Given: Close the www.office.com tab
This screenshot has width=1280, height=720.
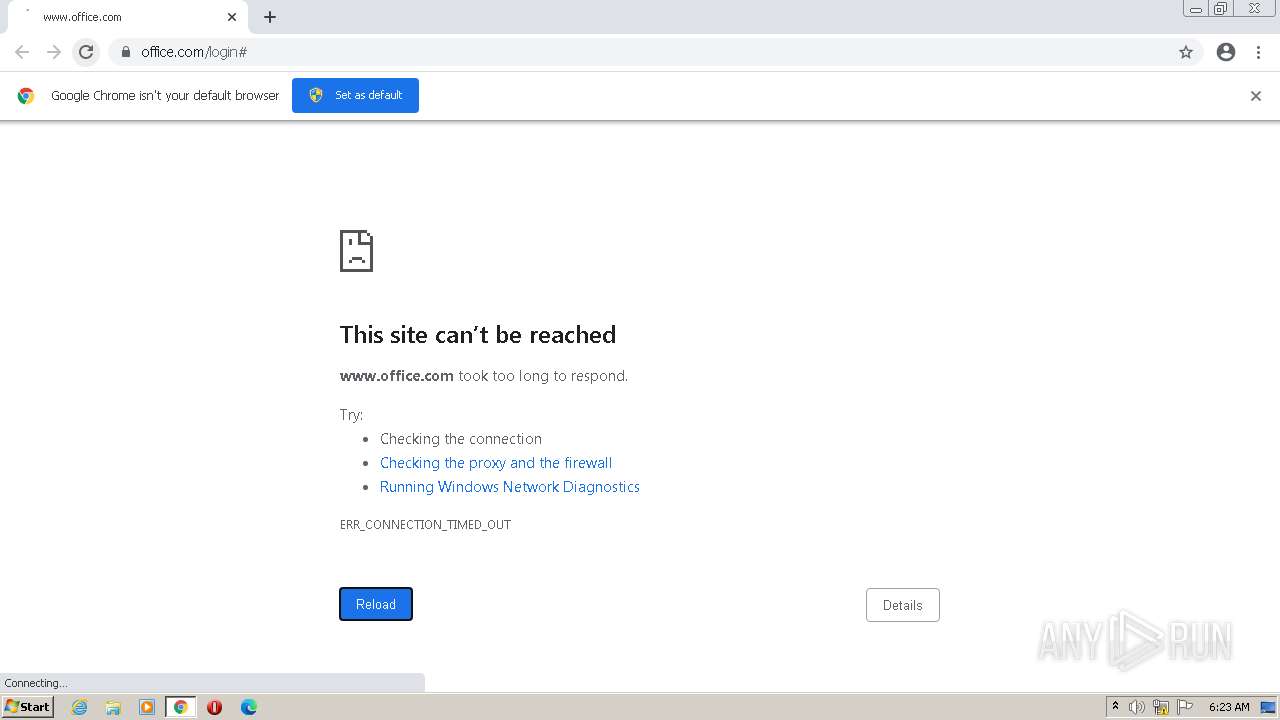Looking at the screenshot, I should [x=232, y=17].
